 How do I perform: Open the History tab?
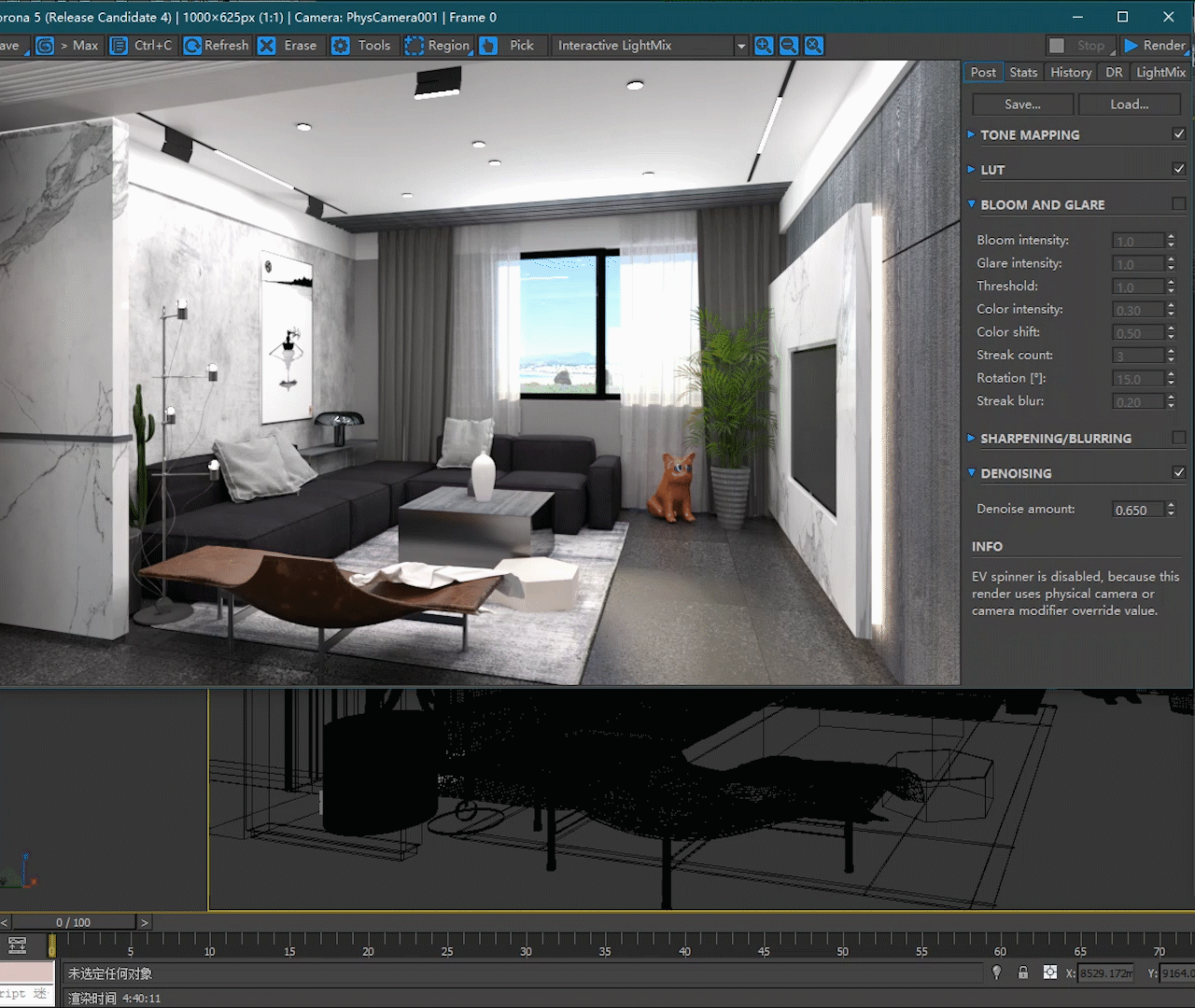(1071, 73)
